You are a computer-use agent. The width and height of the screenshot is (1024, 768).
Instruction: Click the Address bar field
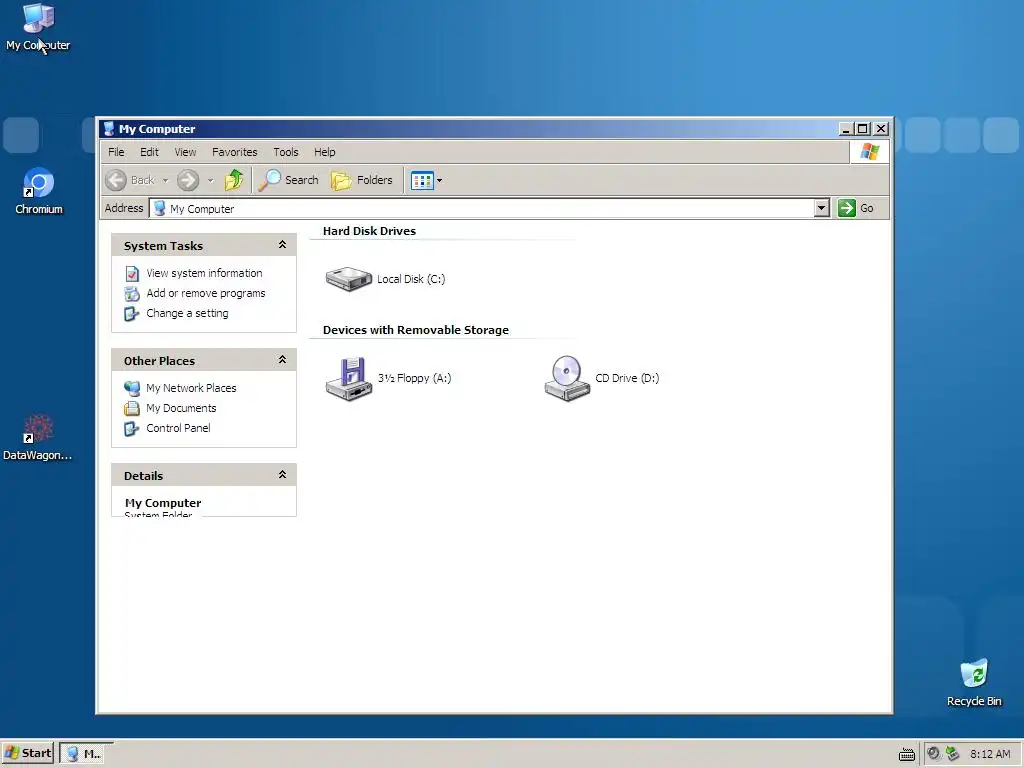[482, 208]
